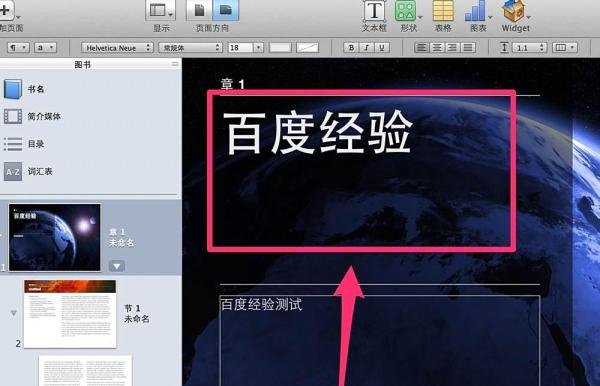
Task: Click the font size field showing 18
Action: tap(240, 48)
